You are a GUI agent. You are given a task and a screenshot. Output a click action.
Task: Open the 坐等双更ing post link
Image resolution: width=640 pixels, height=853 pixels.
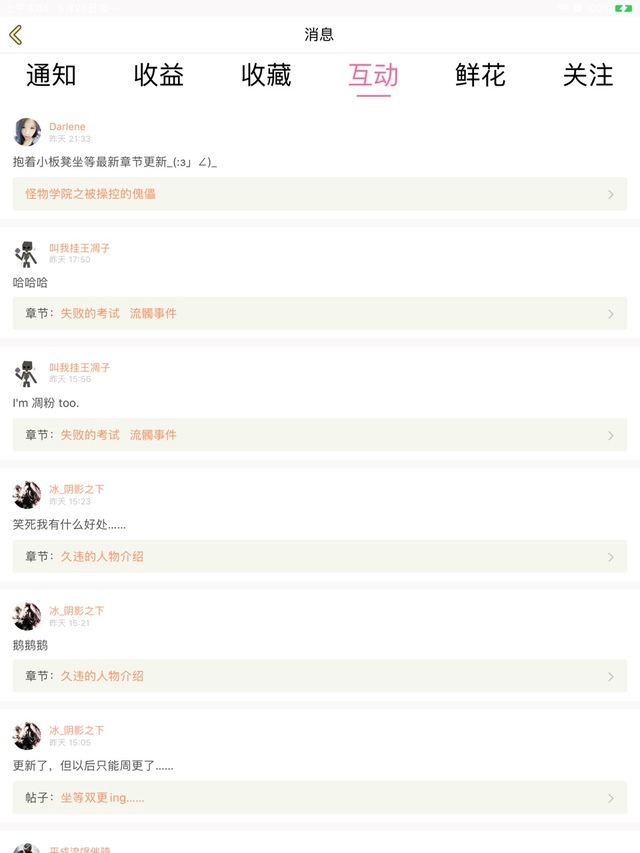click(102, 798)
